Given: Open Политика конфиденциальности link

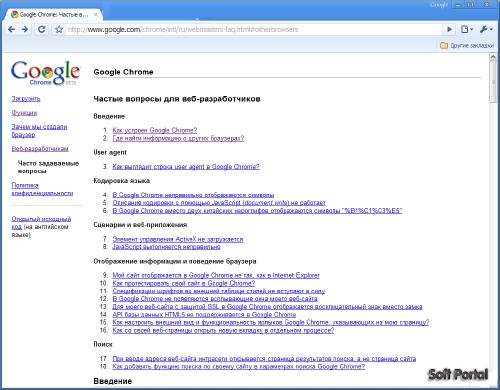Looking at the screenshot, I should [42, 189].
